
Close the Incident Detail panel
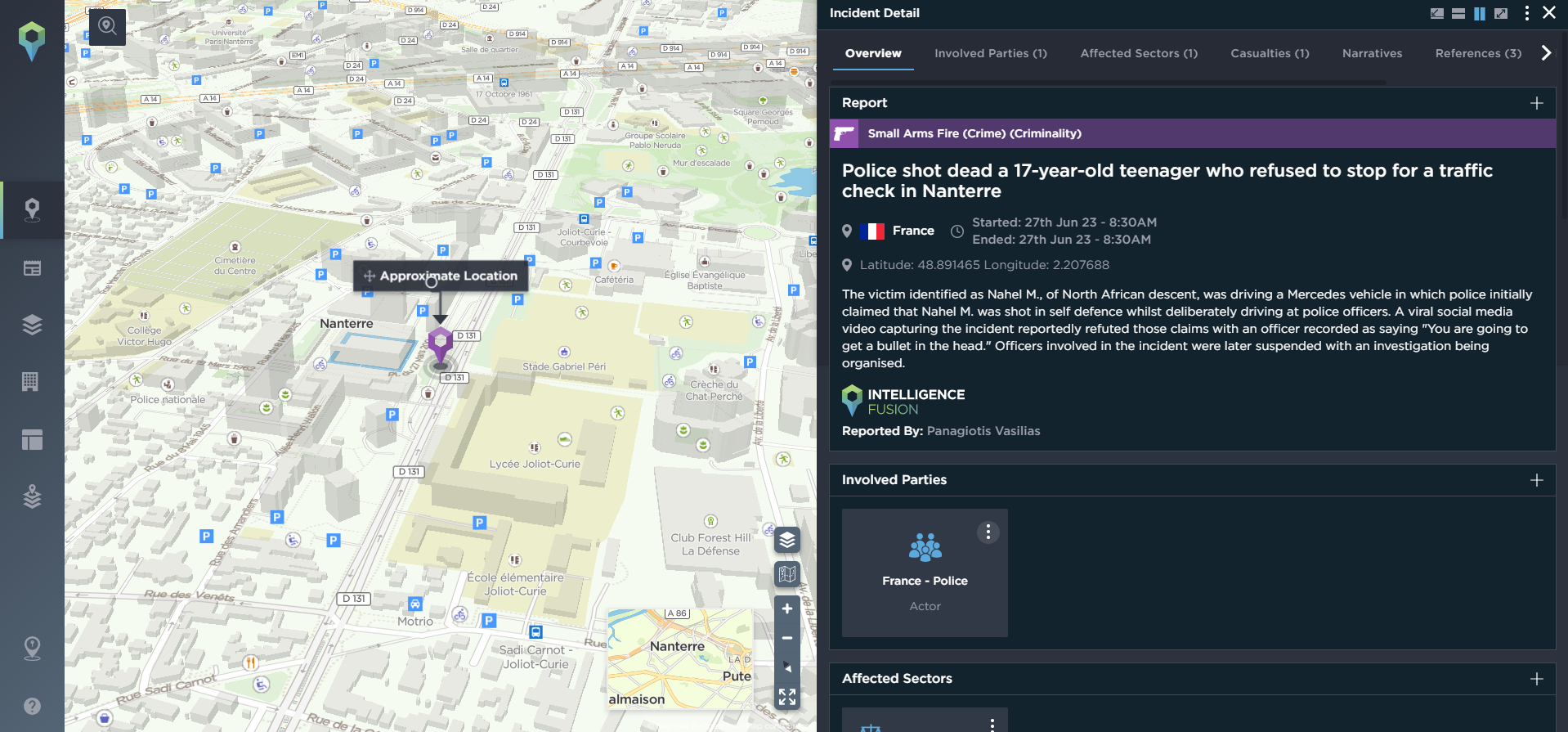[1548, 12]
